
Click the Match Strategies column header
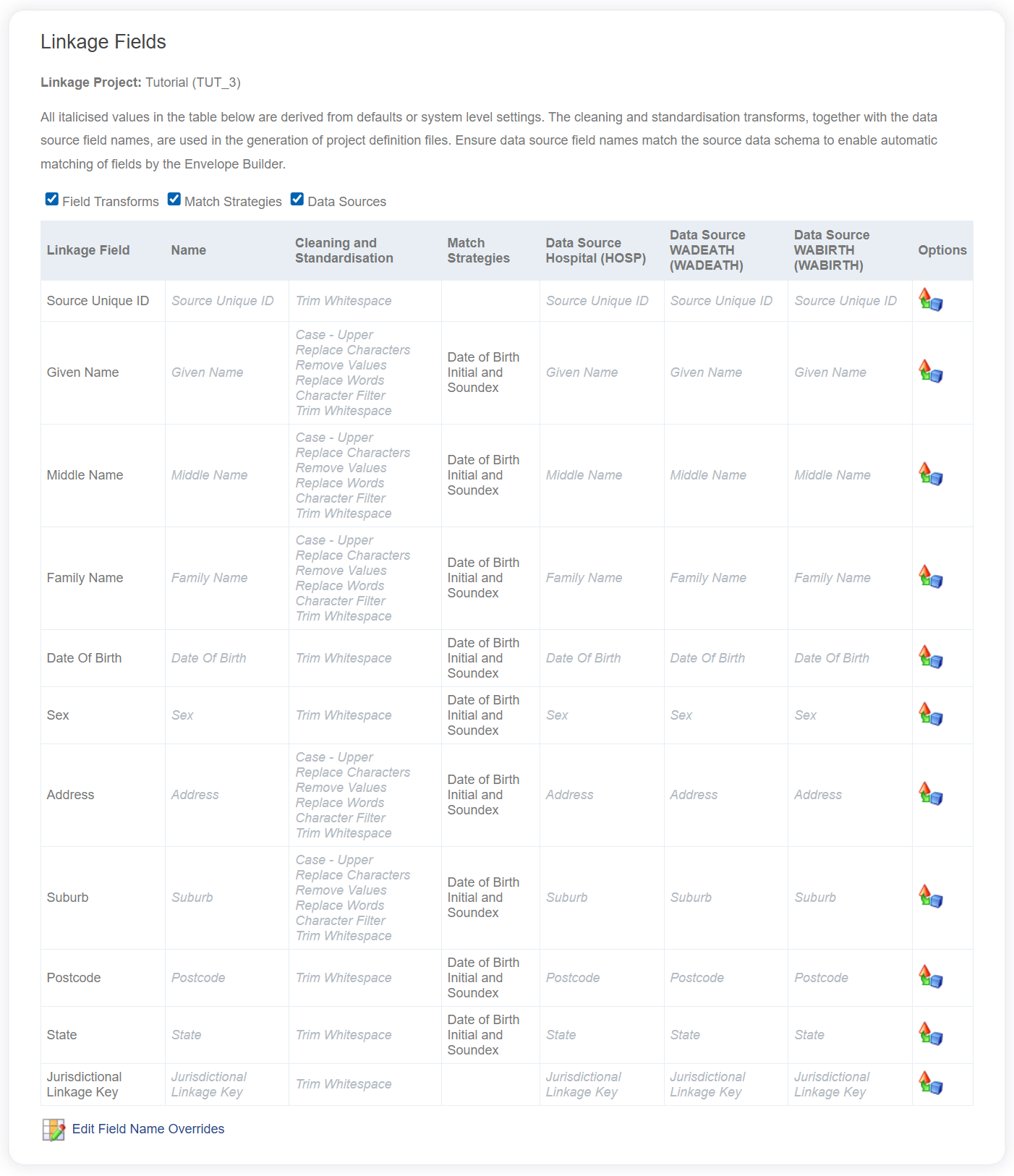pyautogui.click(x=478, y=250)
